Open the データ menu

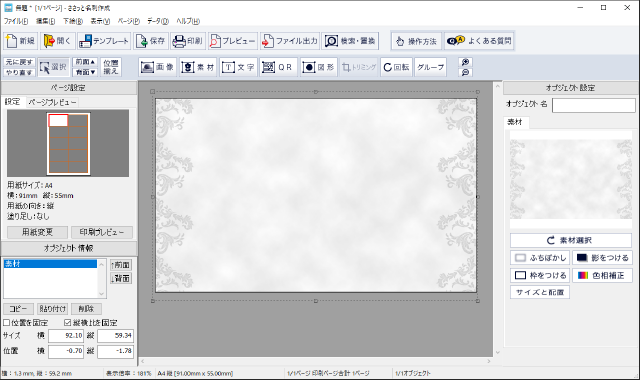[x=158, y=21]
